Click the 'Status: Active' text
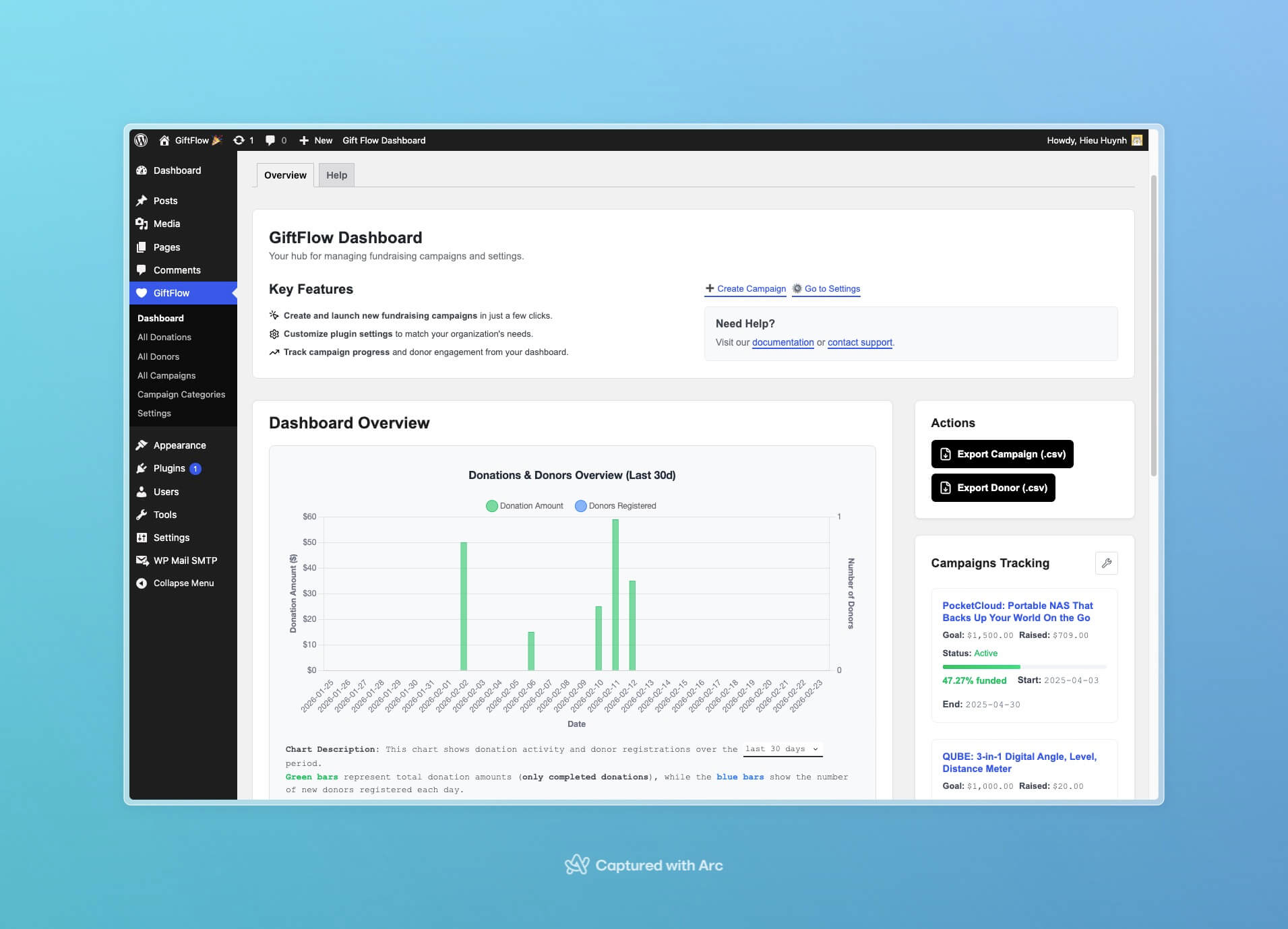Image resolution: width=1288 pixels, height=929 pixels. point(970,653)
